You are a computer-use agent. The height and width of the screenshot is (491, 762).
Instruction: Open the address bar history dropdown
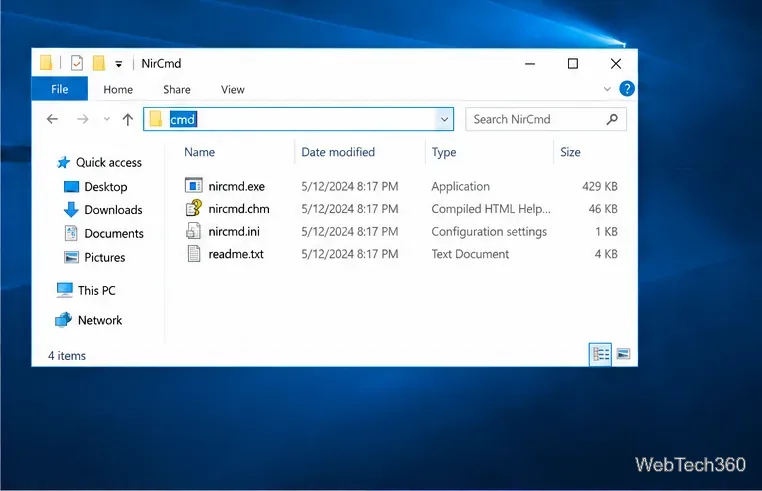tap(444, 119)
